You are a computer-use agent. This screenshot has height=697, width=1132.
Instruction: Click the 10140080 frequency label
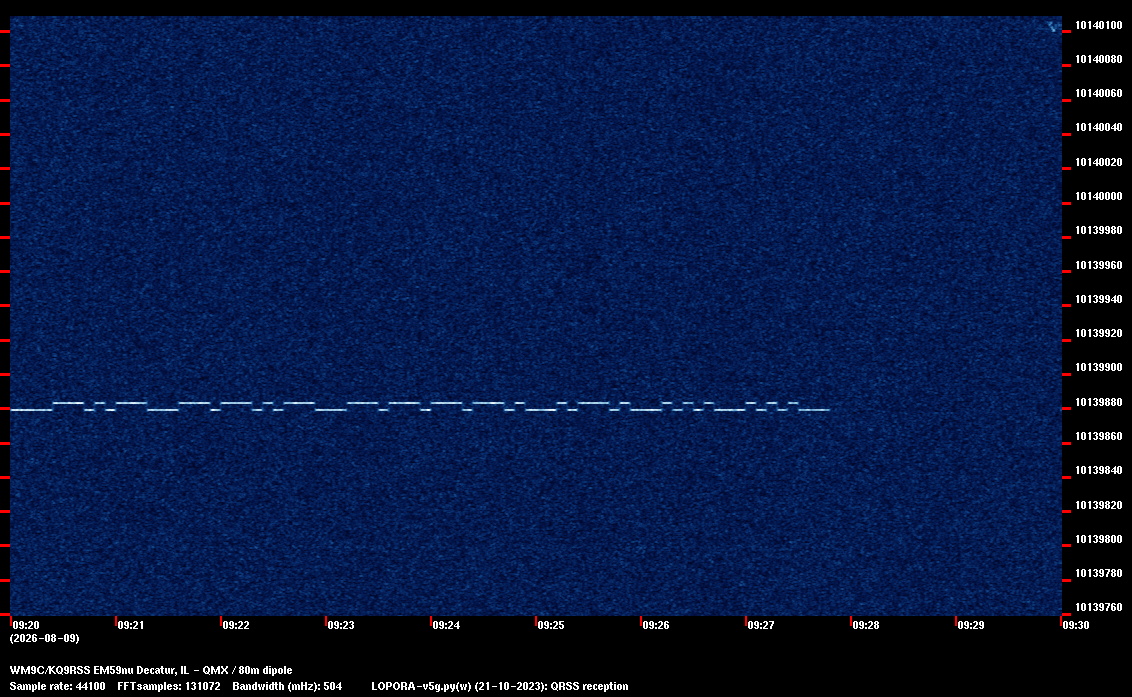[x=1098, y=59]
